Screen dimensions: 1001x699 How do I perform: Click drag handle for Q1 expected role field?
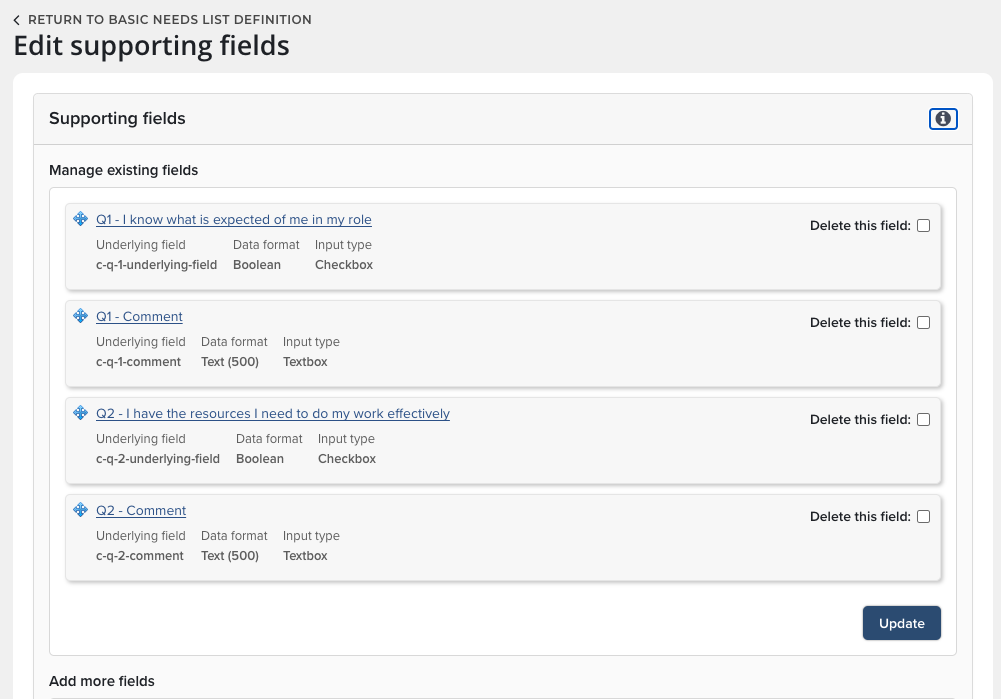tap(81, 219)
